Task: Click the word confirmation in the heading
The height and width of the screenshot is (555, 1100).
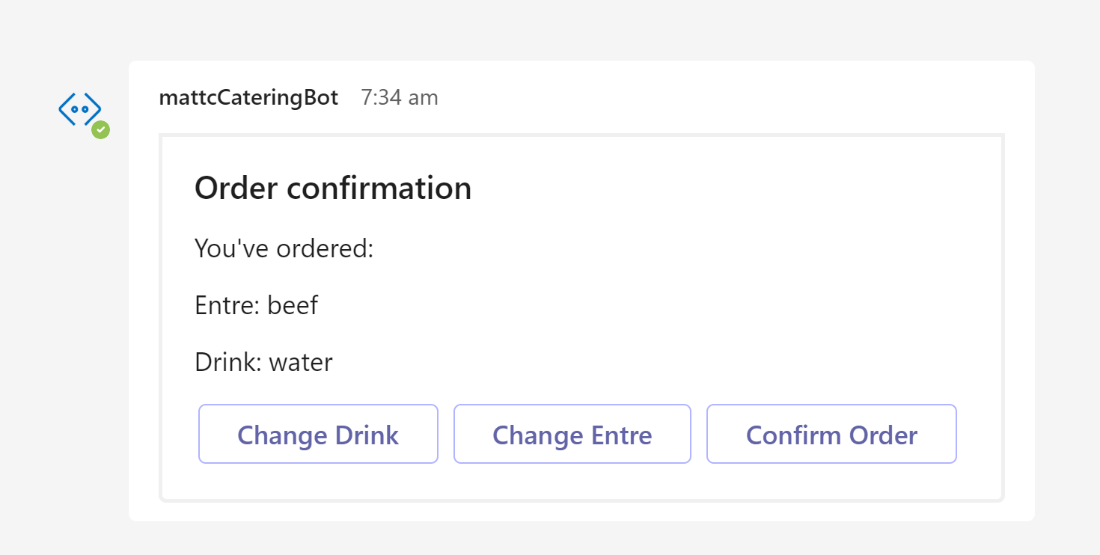Action: pos(380,188)
